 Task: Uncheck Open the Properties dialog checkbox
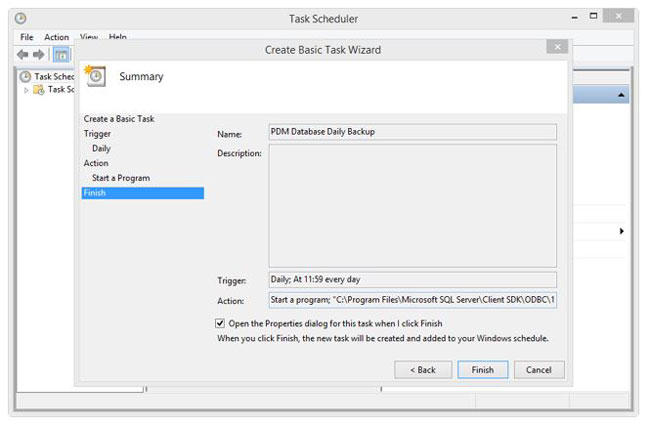click(220, 323)
